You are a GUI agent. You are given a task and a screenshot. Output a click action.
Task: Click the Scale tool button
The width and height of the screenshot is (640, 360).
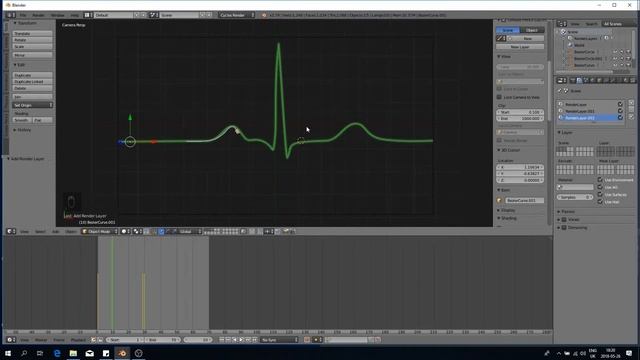pos(32,47)
